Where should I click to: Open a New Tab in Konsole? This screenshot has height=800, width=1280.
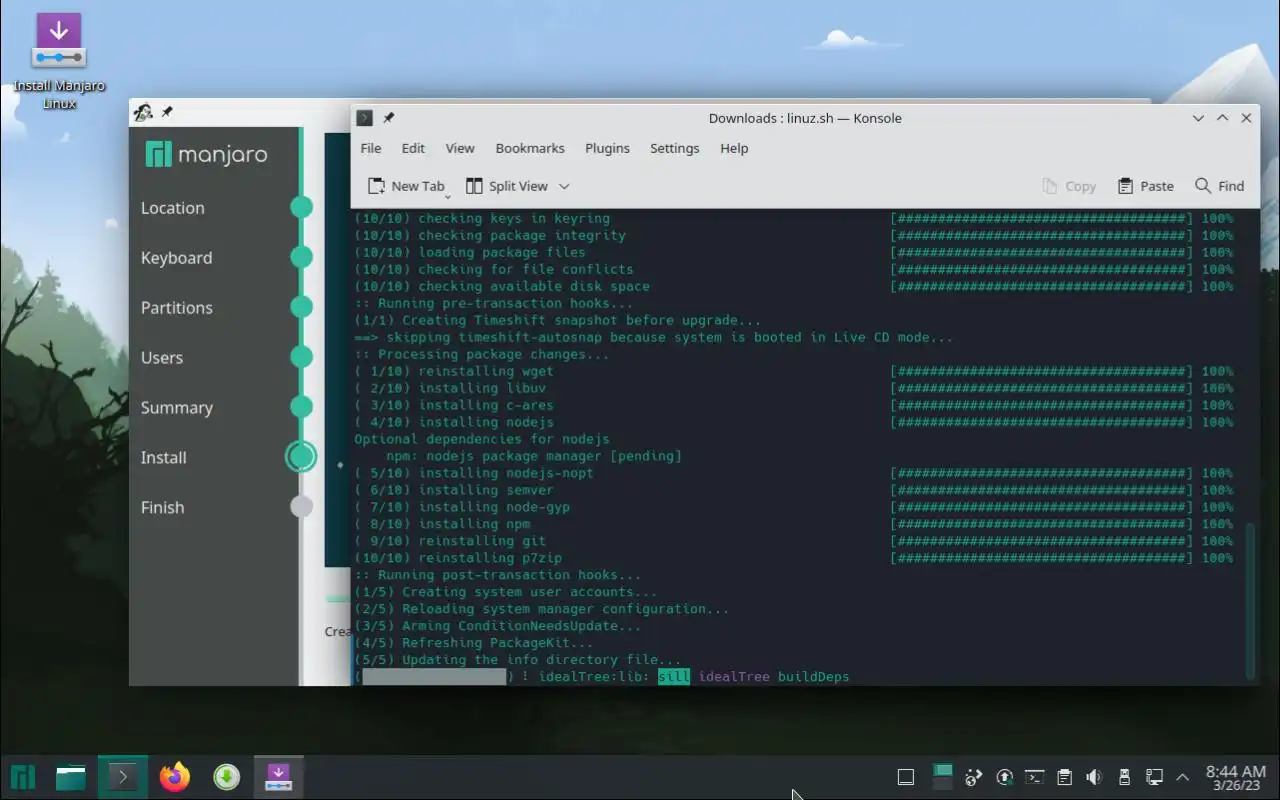coord(406,186)
